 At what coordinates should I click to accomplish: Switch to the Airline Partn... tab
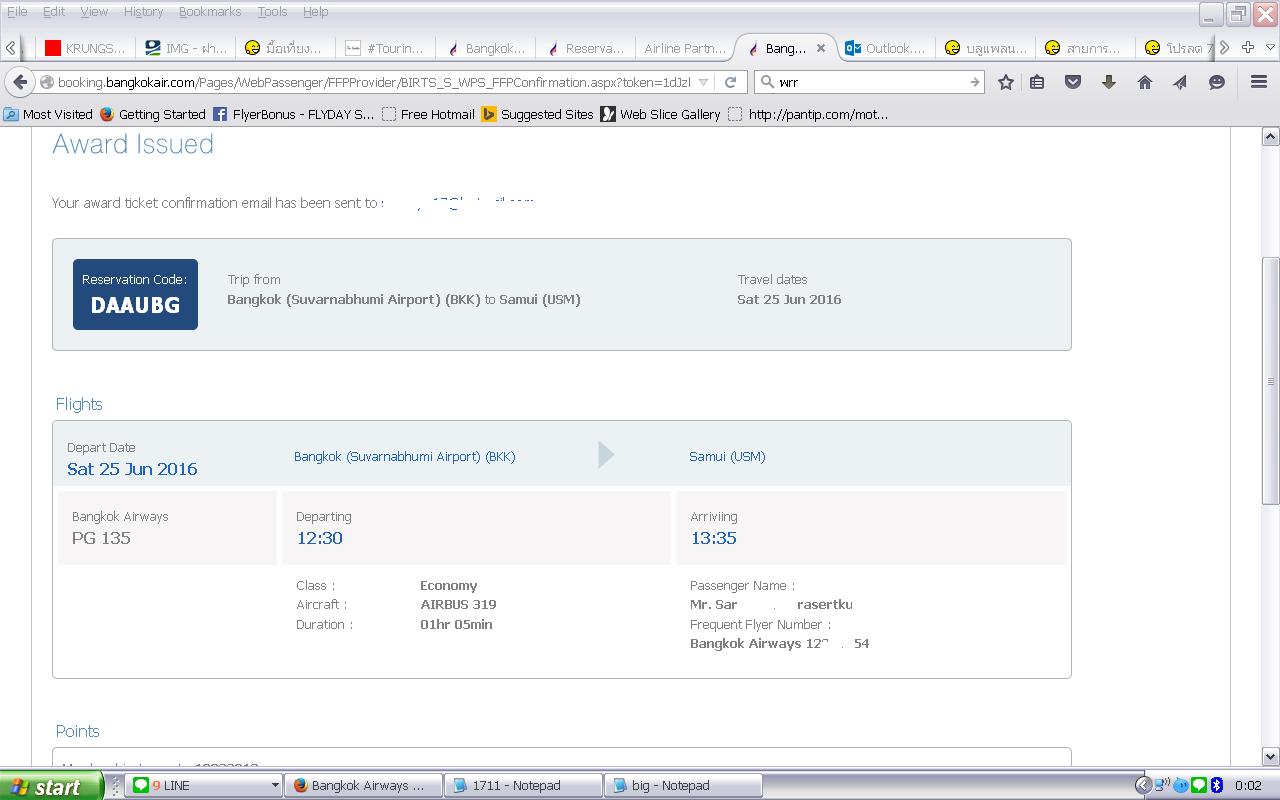coord(685,47)
